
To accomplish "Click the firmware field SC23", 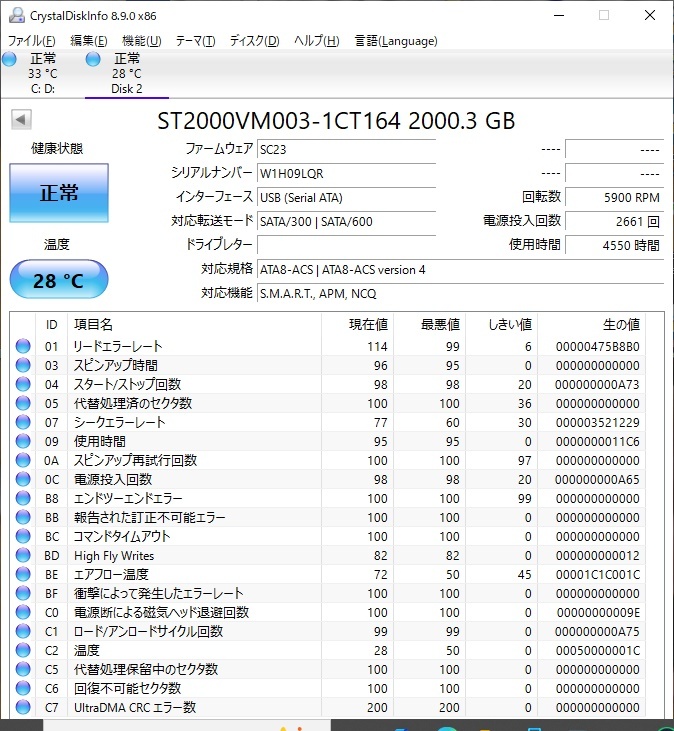I will [x=346, y=150].
